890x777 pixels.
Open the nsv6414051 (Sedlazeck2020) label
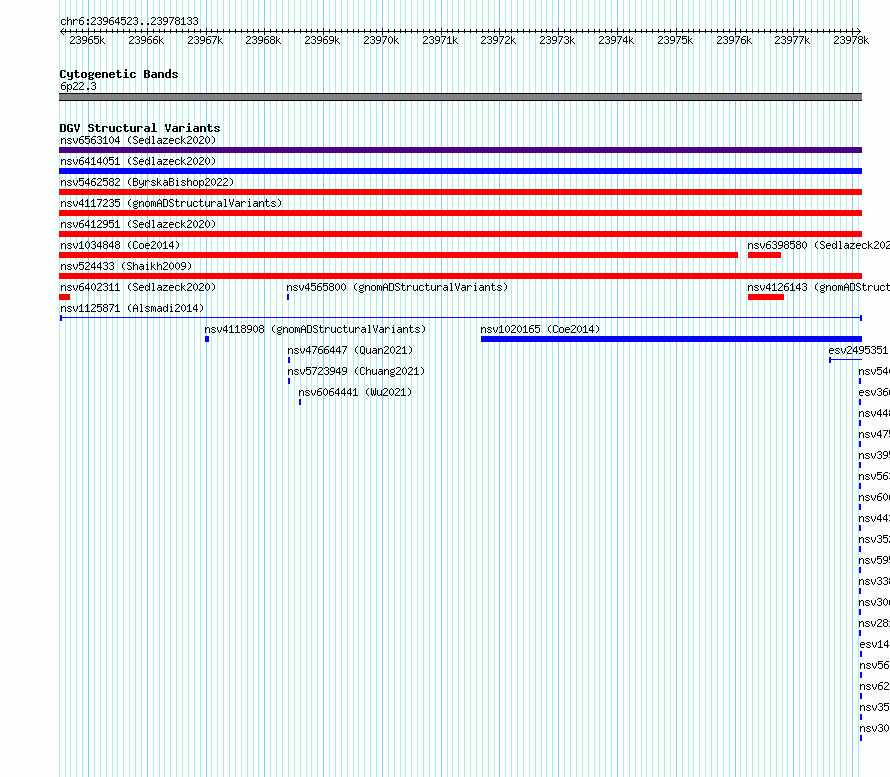tap(138, 161)
